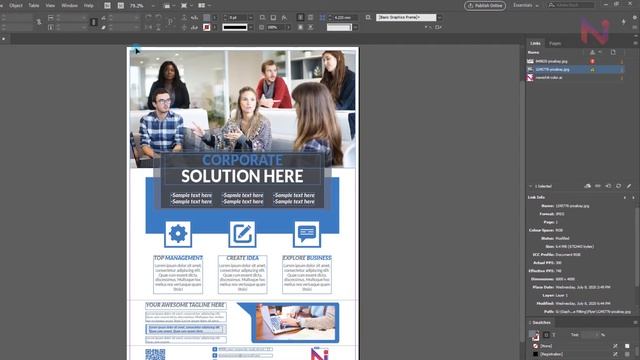
Task: Click the rotate 90° clockwise icon
Action: pyautogui.click(x=149, y=18)
